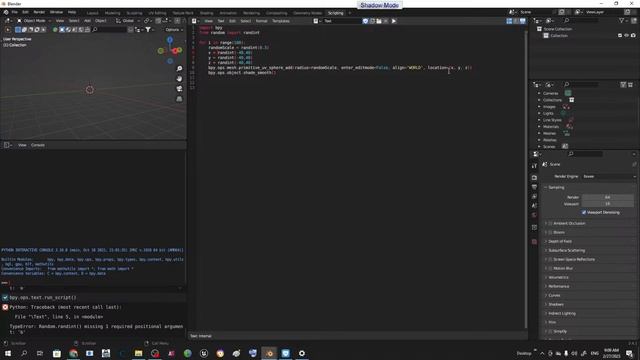Click the select box tool in the viewport header

pos(18,29)
